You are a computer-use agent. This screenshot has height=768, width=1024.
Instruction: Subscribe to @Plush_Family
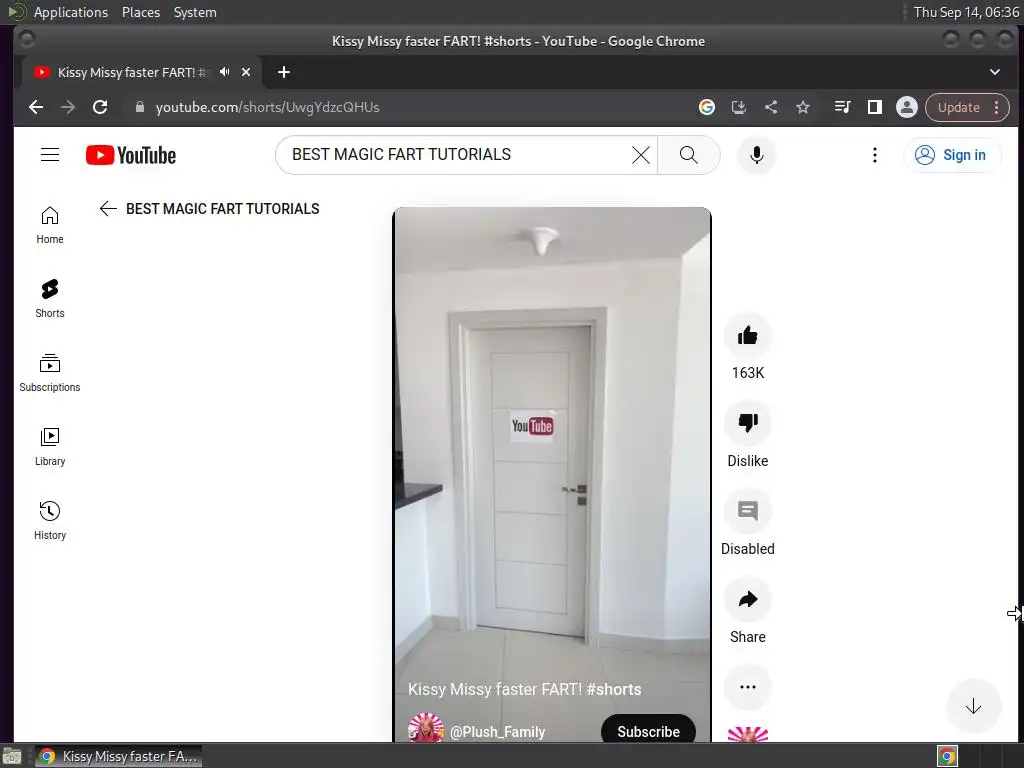[648, 731]
